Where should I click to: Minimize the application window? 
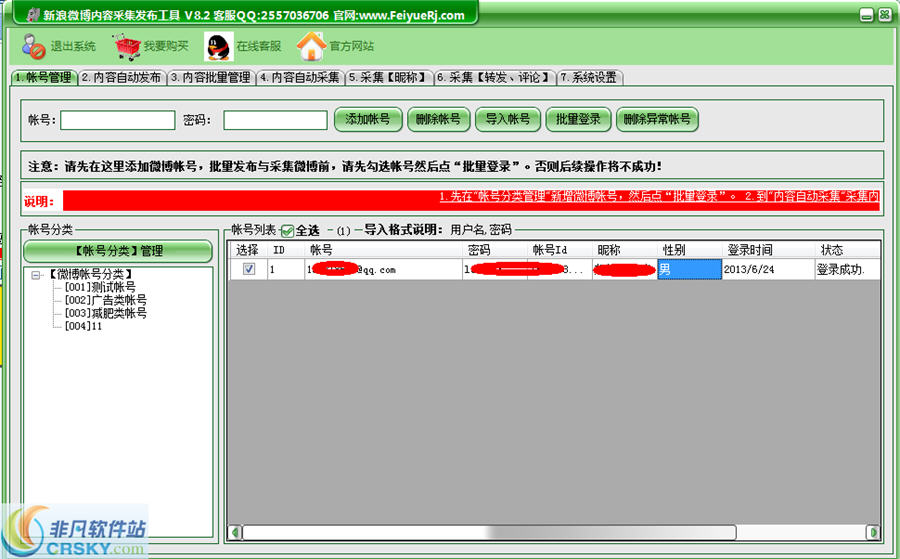pos(867,15)
